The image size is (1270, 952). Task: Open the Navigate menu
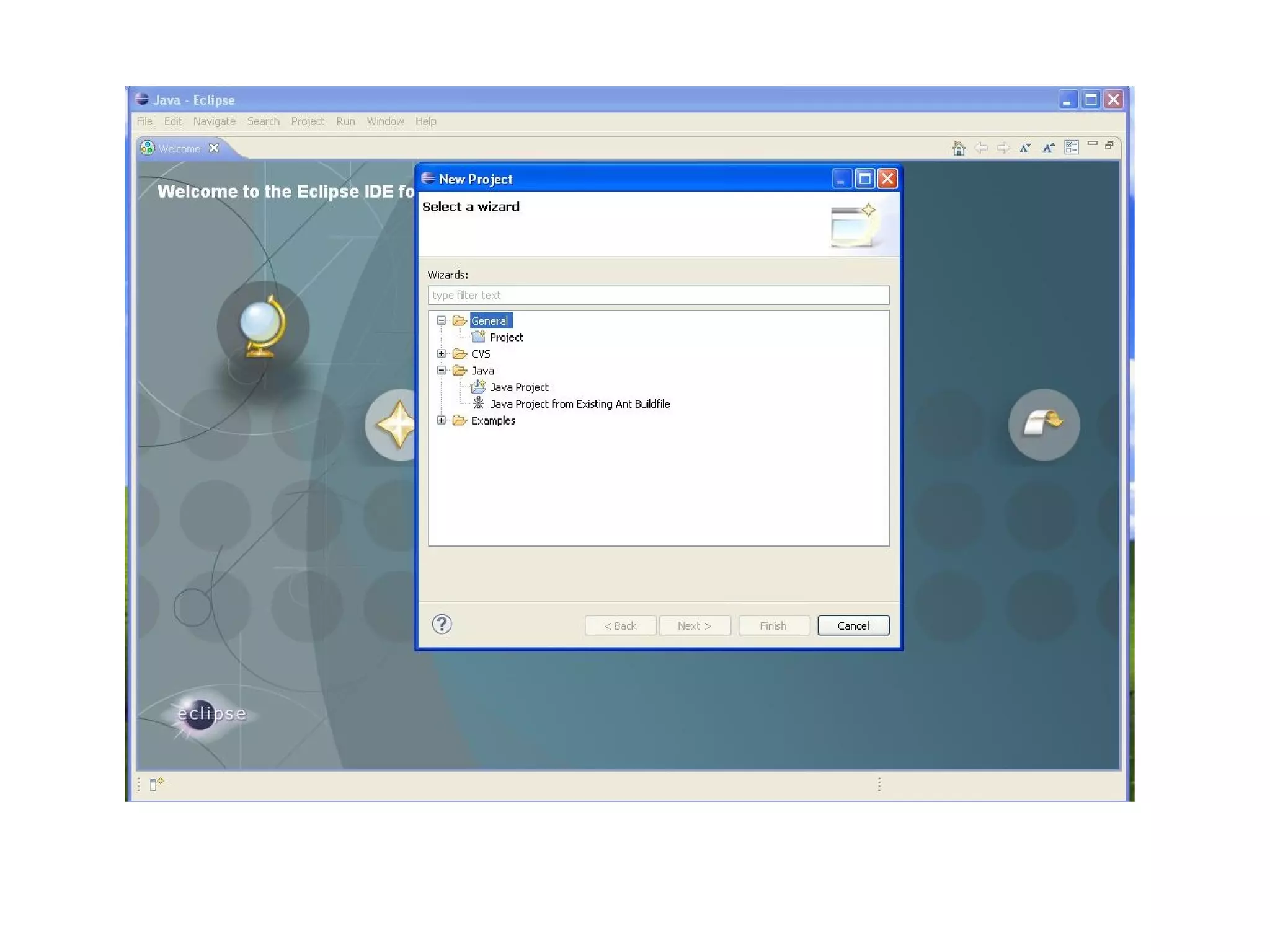click(x=214, y=121)
